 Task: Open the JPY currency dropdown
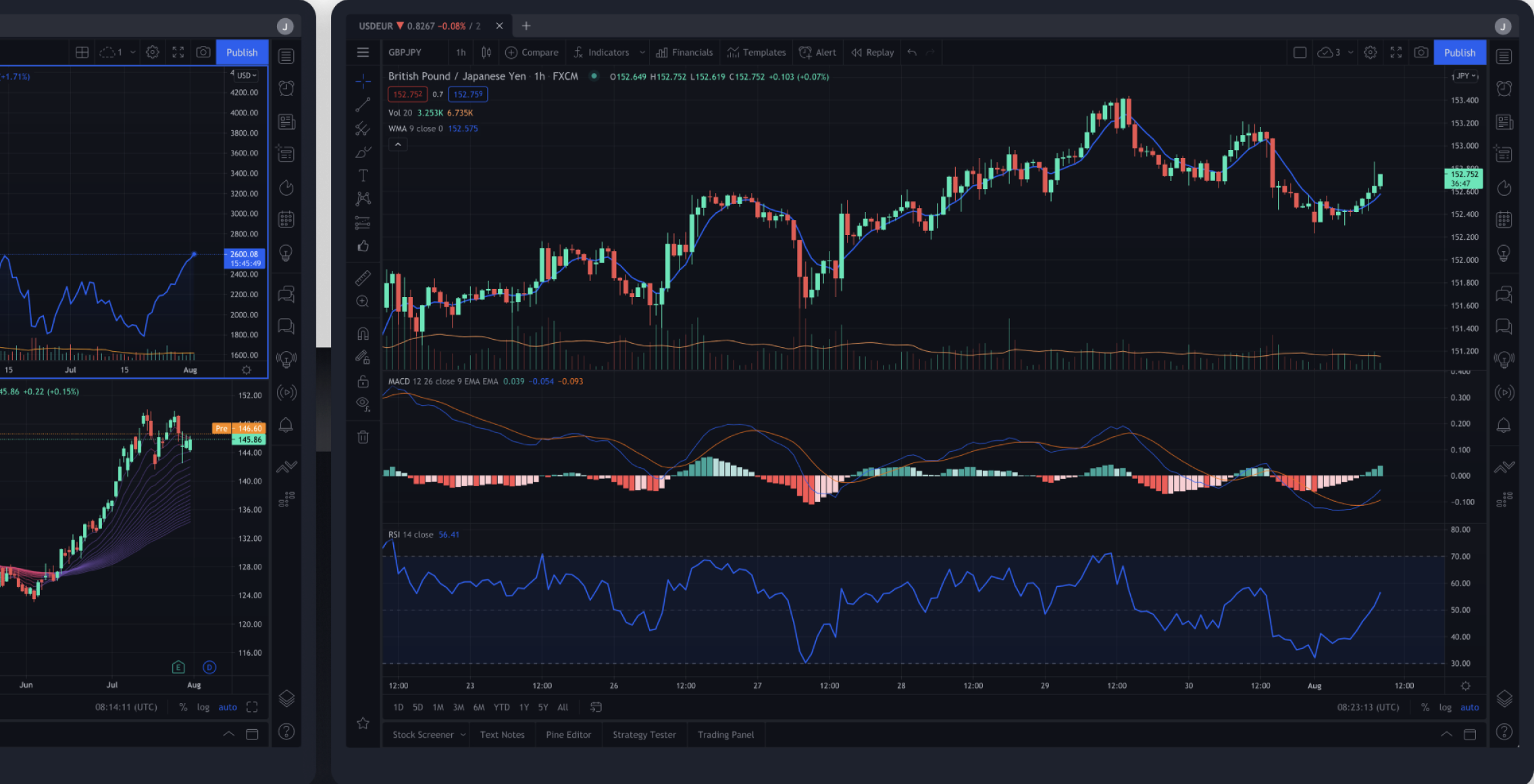pos(1465,76)
